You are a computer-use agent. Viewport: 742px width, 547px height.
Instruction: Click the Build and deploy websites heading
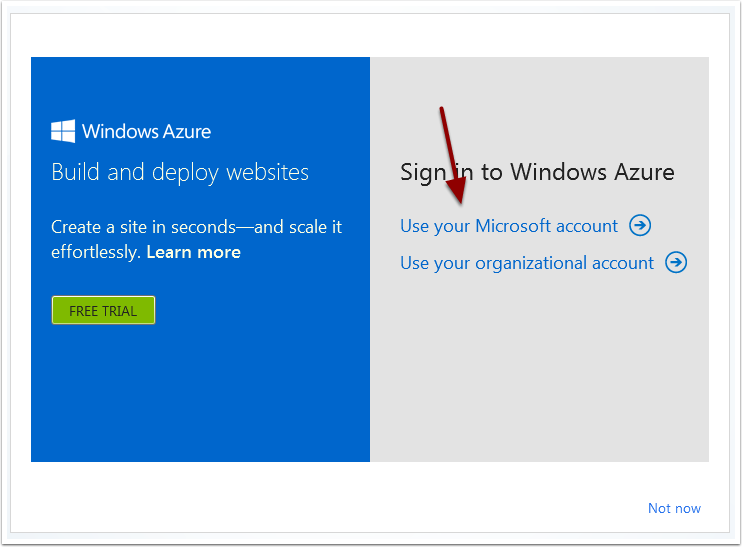coord(180,172)
